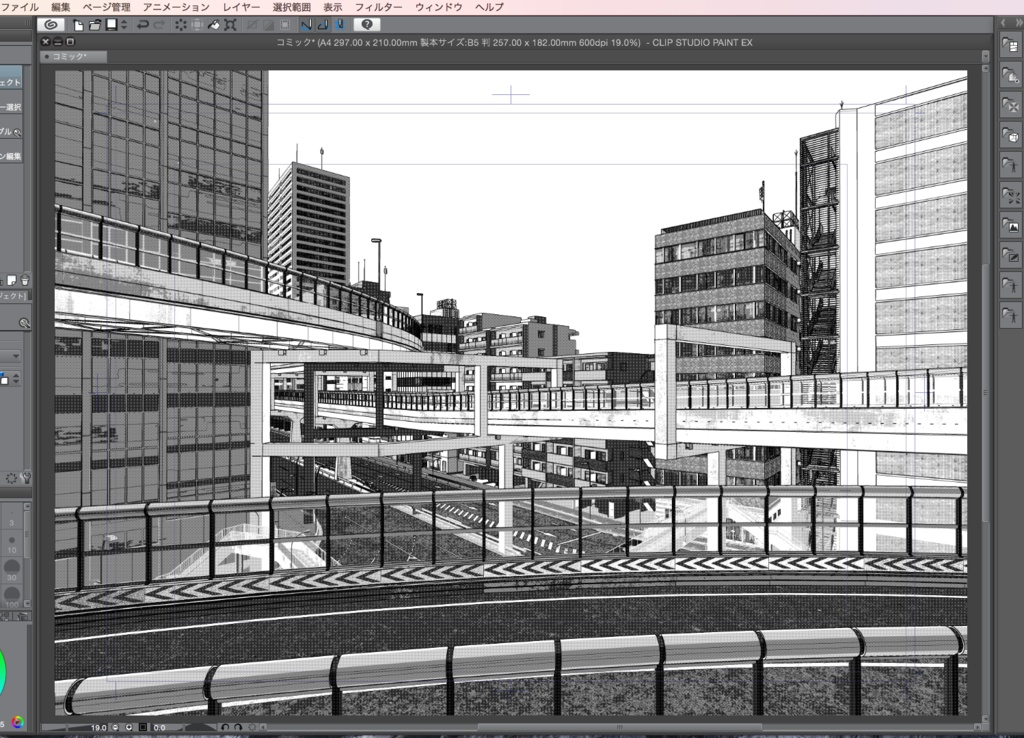The image size is (1024, 738).
Task: Open the アニメーション menu
Action: pos(176,7)
